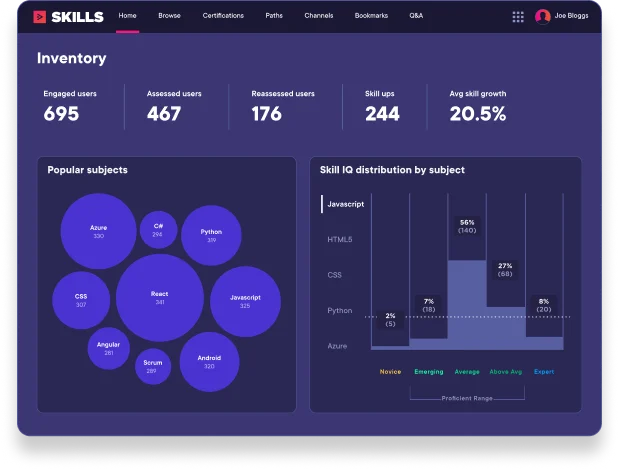Open the Channels page

[318, 17]
